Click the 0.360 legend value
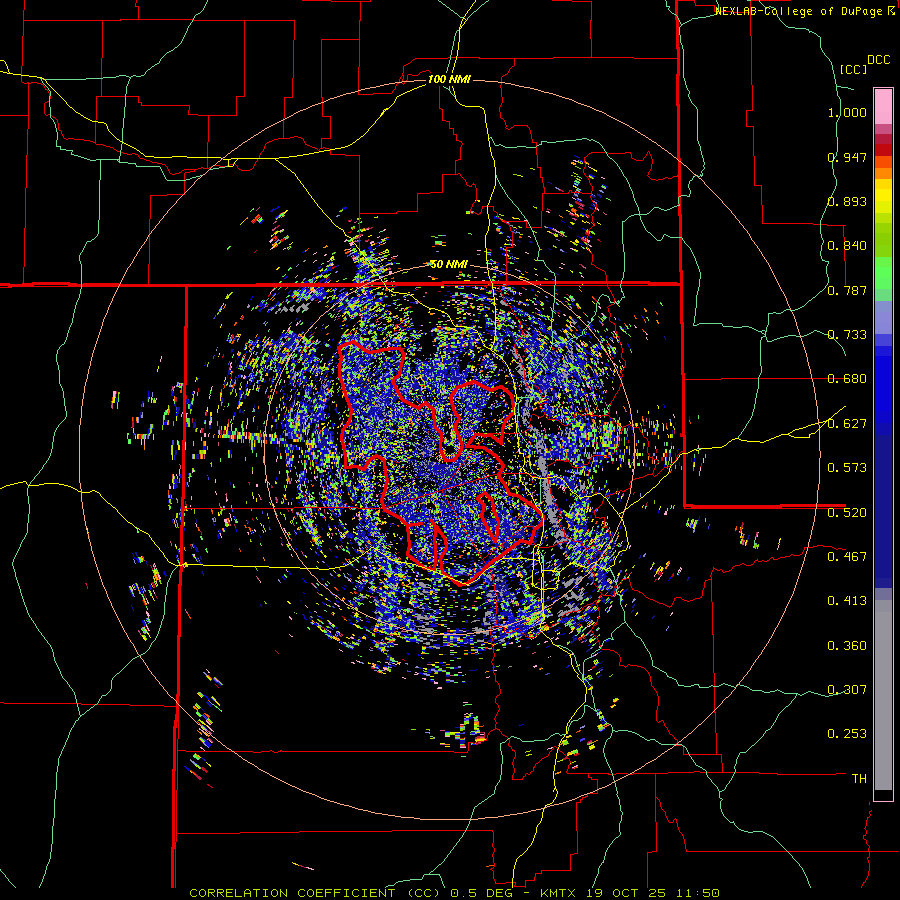 [847, 646]
